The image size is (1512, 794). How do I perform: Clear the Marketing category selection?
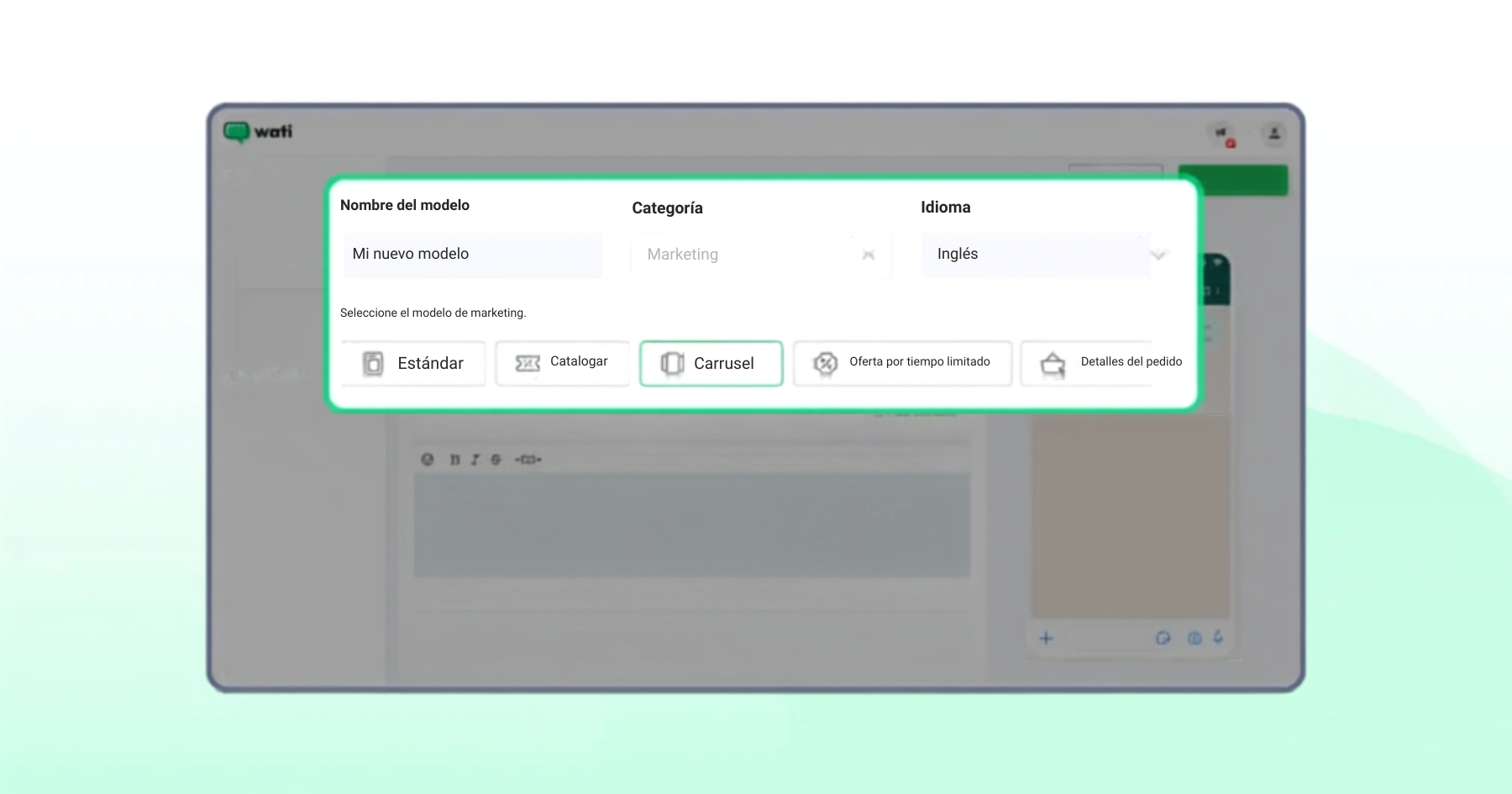[869, 255]
